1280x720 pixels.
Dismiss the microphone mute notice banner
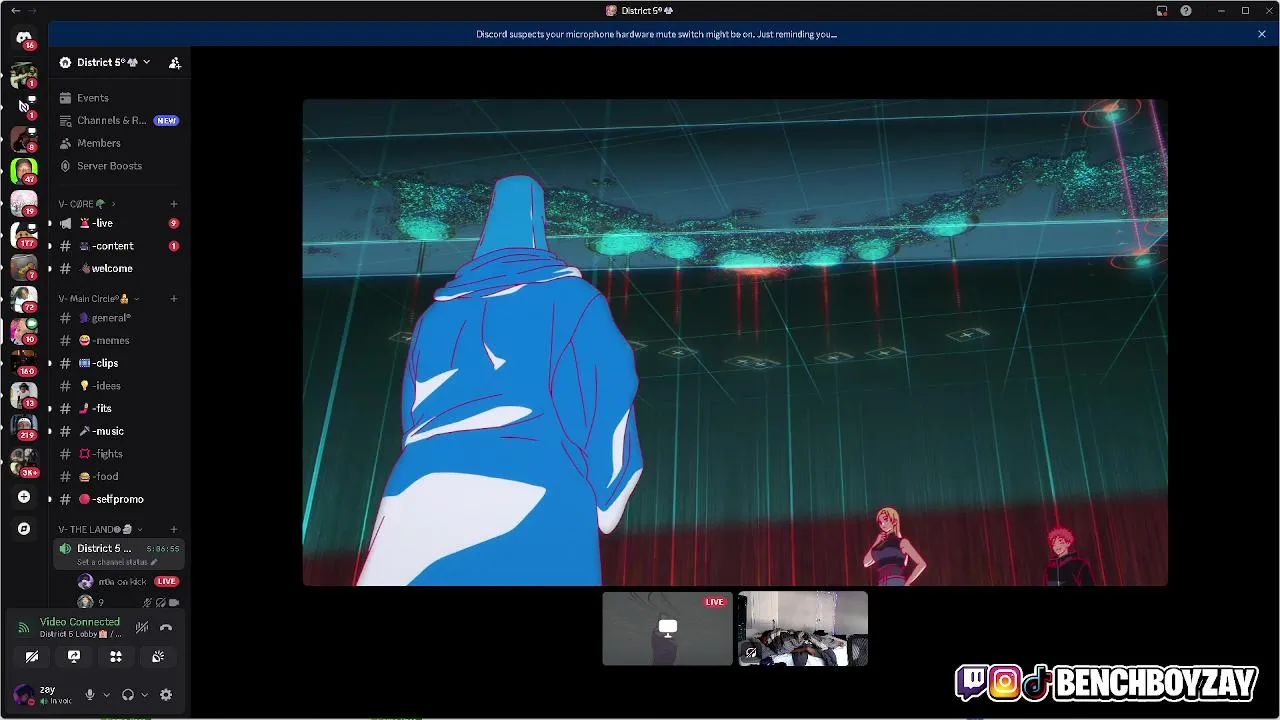[1262, 34]
